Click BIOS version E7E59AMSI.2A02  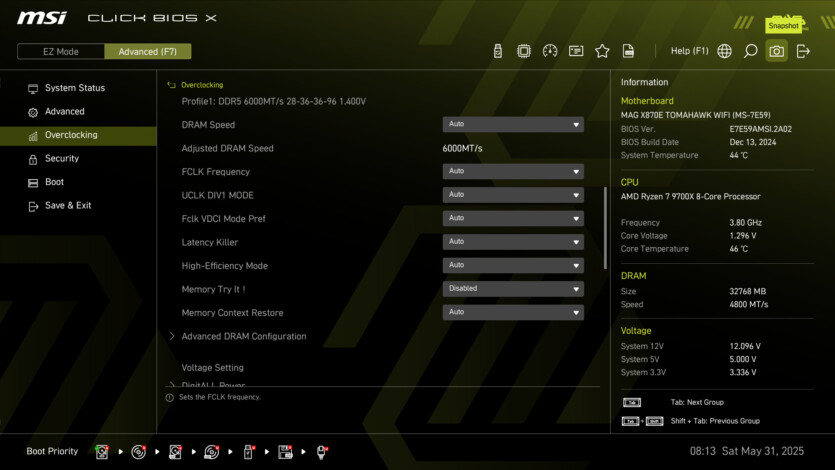point(760,129)
